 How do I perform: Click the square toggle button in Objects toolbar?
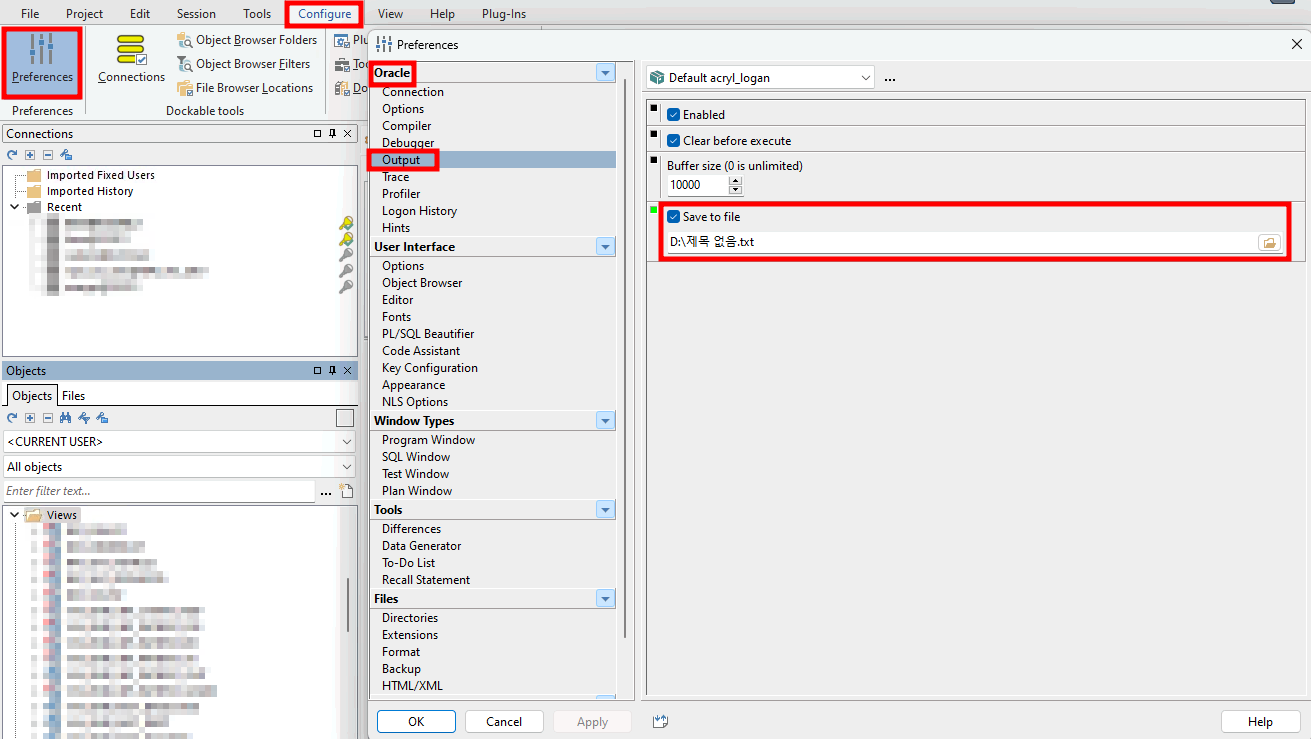(345, 418)
